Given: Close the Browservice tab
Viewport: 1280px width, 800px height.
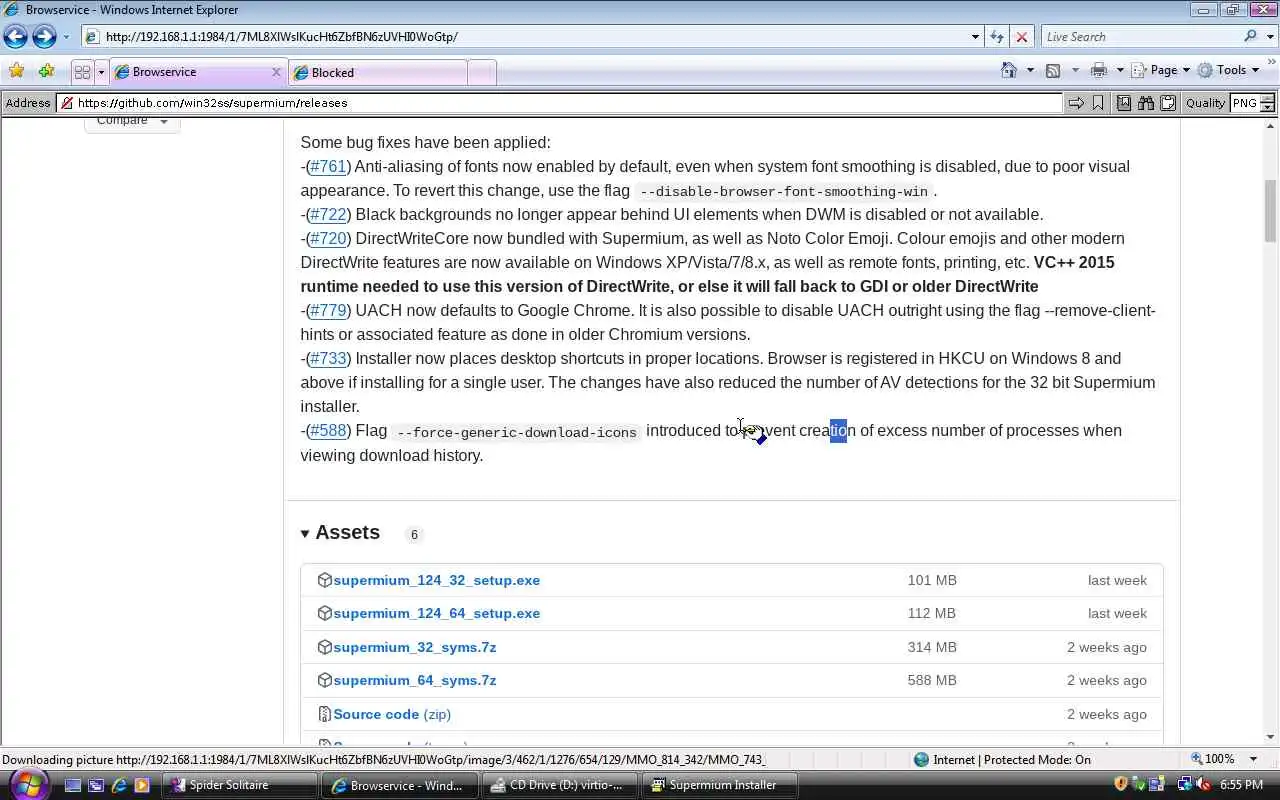Looking at the screenshot, I should (x=277, y=72).
